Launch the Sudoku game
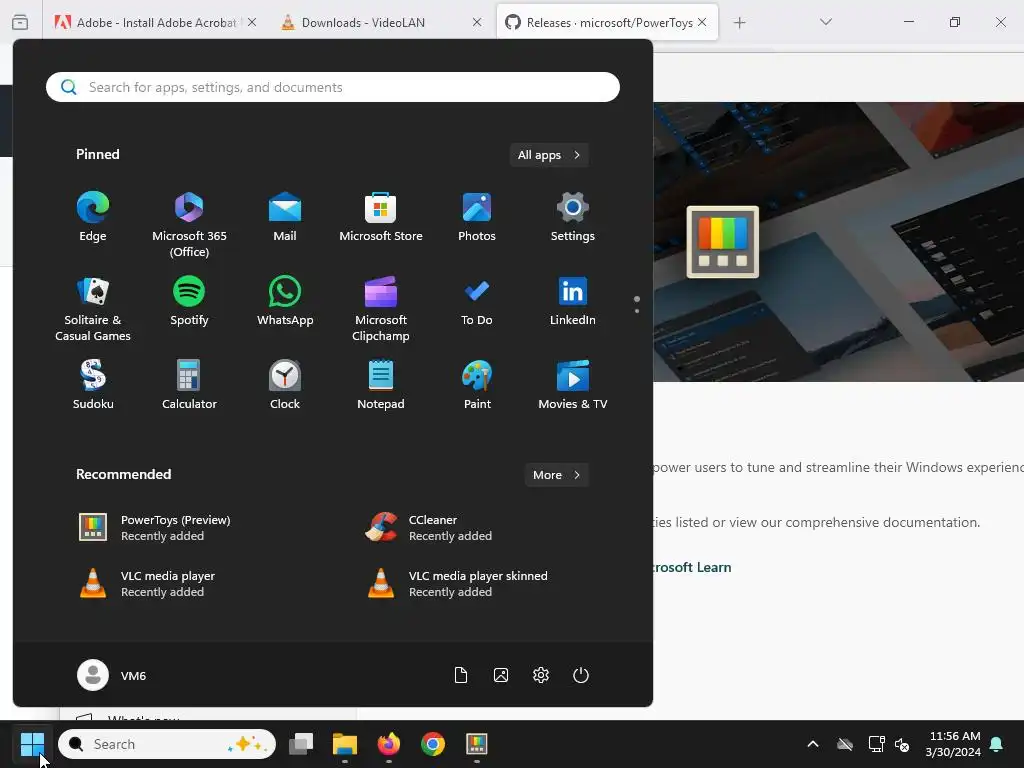Screen dimensions: 1024x768 pyautogui.click(x=93, y=385)
